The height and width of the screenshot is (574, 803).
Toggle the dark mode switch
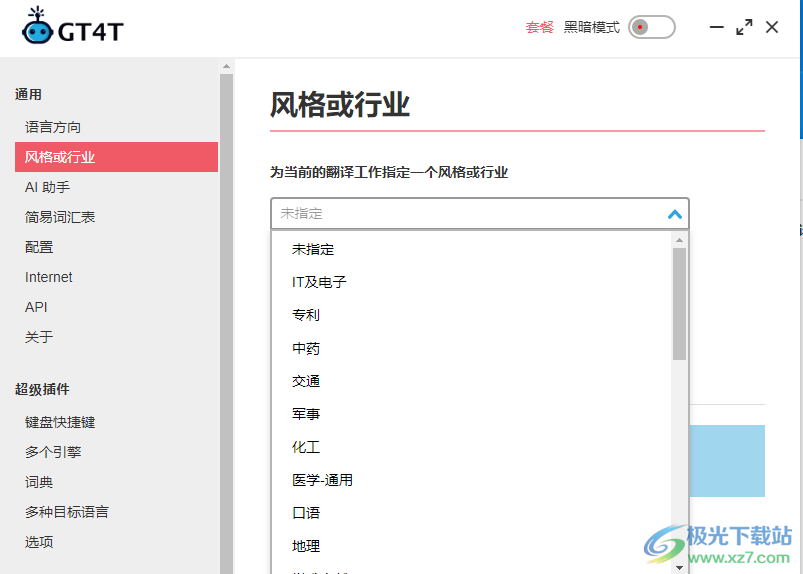651,27
